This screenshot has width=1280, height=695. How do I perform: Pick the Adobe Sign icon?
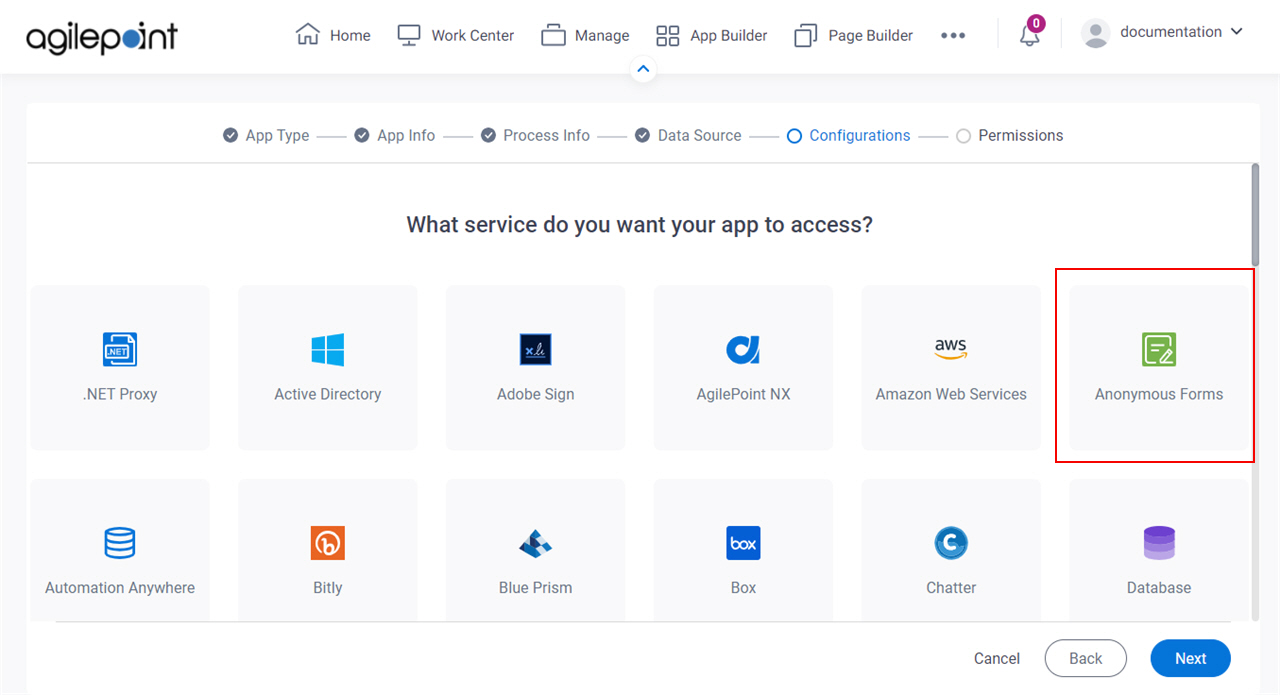536,350
